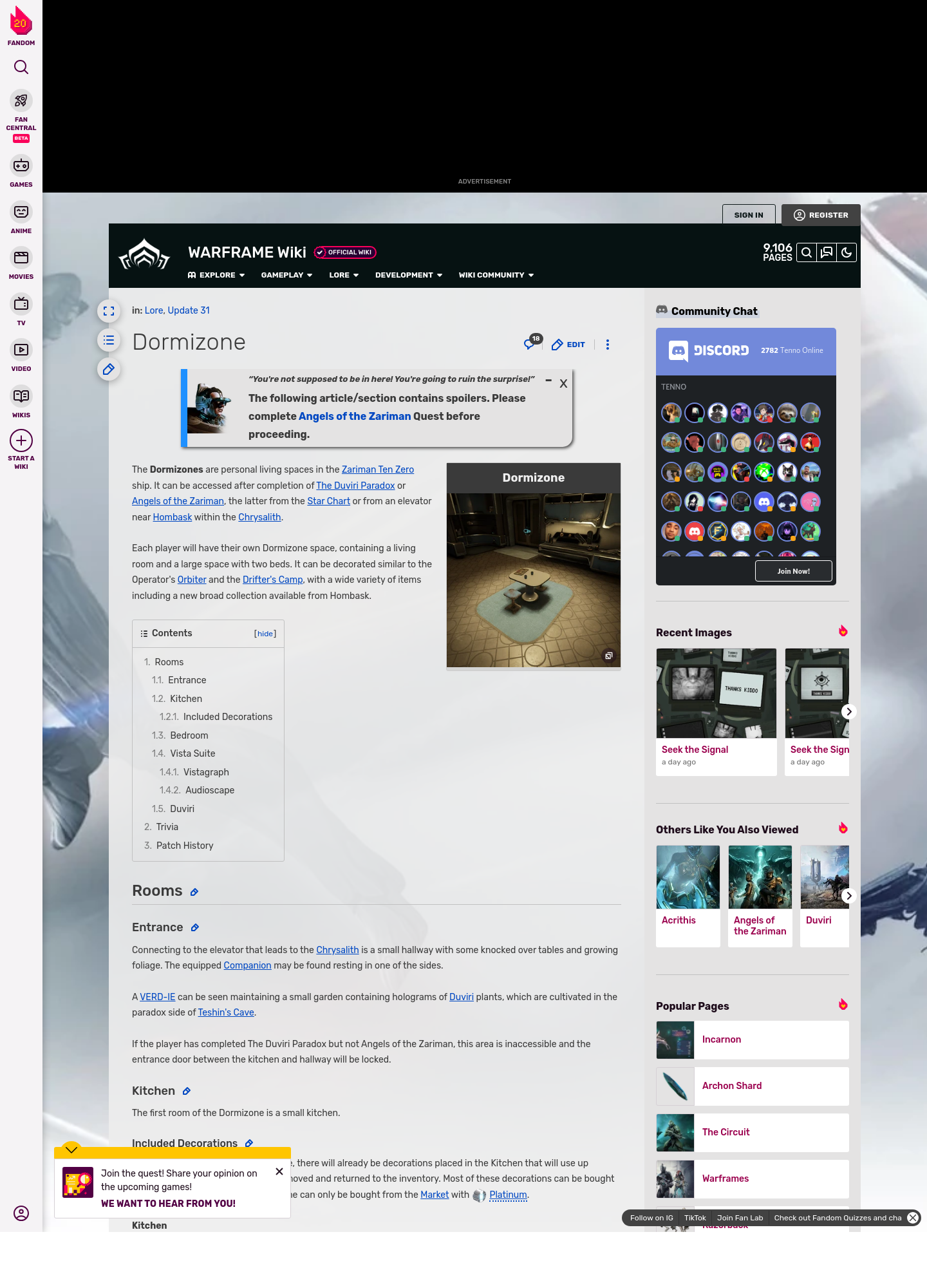Expand the Lore menu
This screenshot has width=927, height=1288.
pyautogui.click(x=344, y=275)
